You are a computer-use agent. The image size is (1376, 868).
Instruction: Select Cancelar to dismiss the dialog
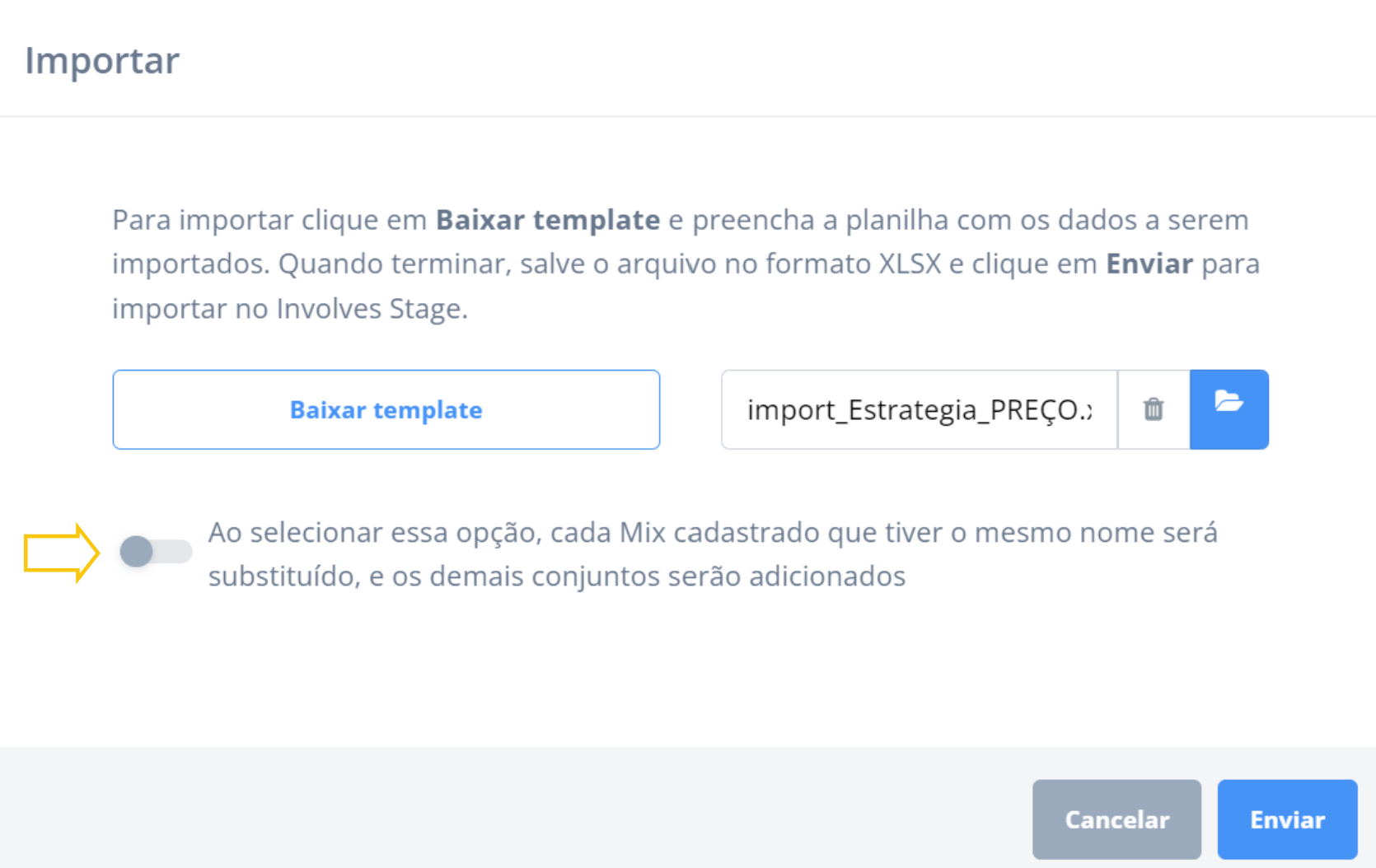[x=1116, y=819]
